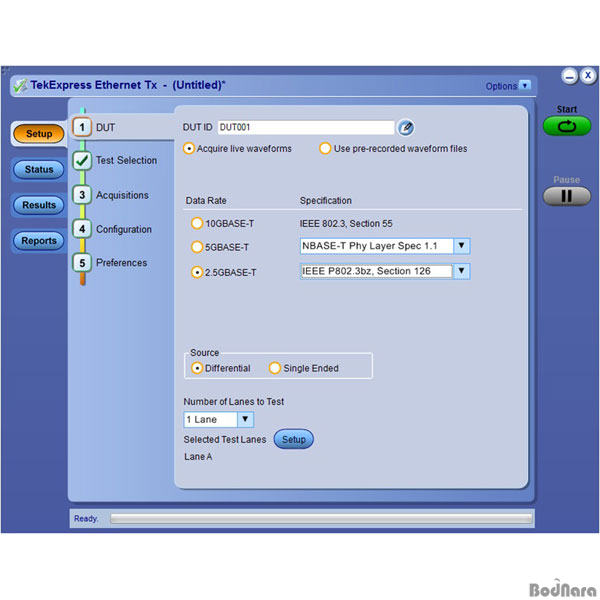The height and width of the screenshot is (600, 600).
Task: Click the green Start run button
Action: click(567, 126)
